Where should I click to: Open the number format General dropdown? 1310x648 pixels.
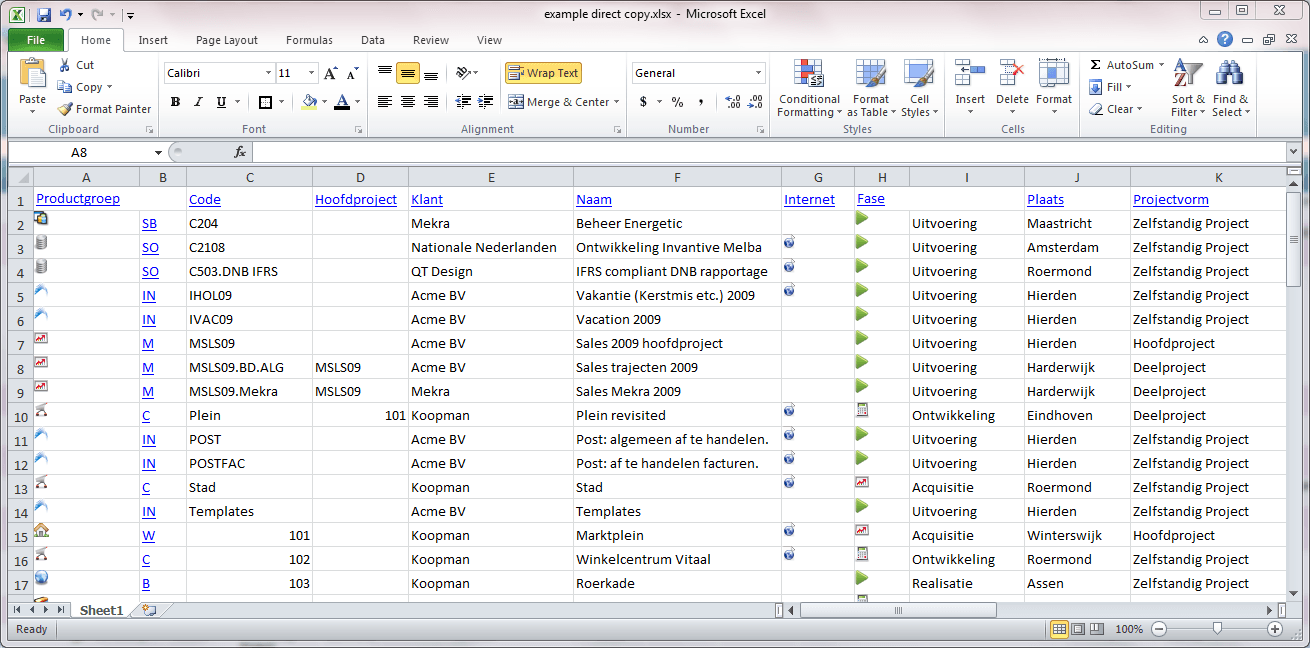(x=759, y=73)
